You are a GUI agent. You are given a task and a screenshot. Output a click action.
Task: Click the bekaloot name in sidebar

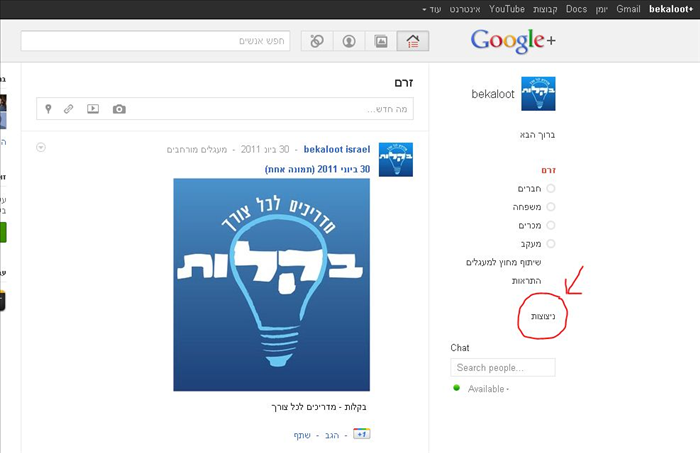[x=493, y=94]
